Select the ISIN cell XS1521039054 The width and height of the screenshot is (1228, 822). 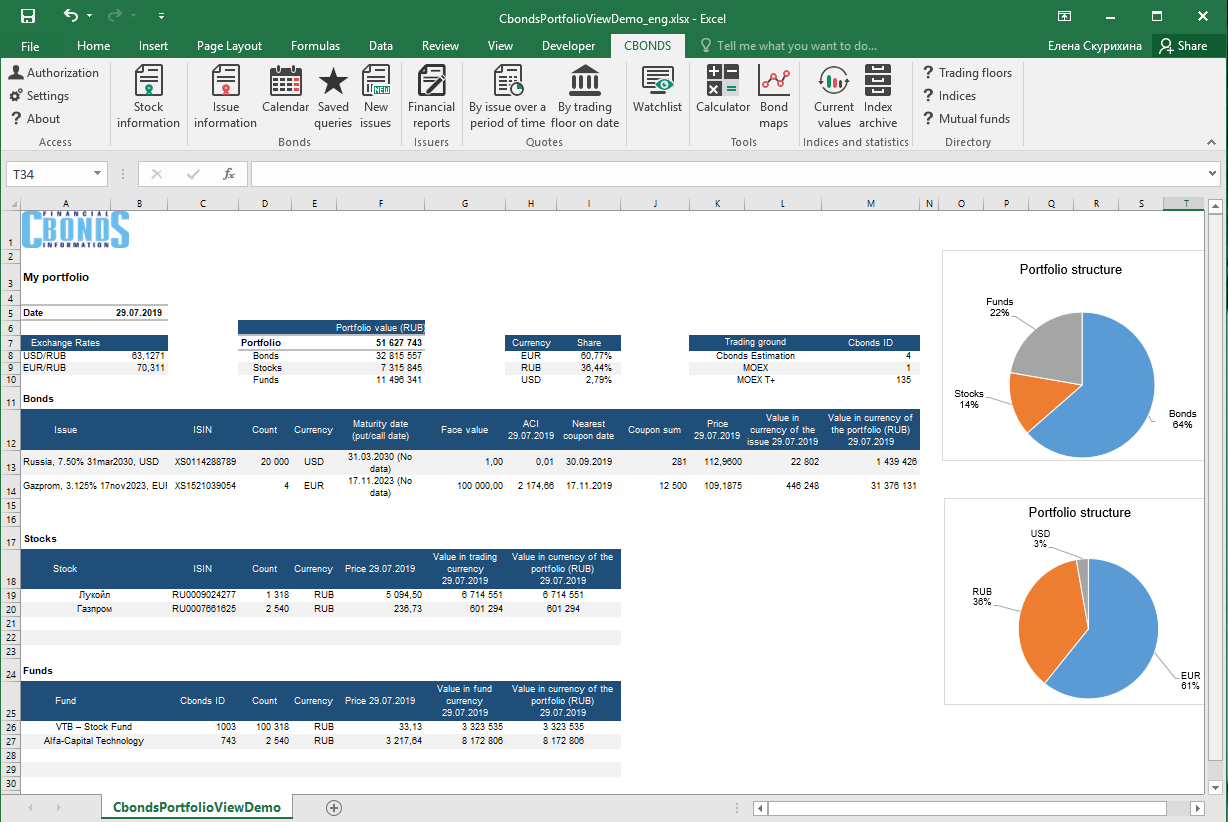[x=203, y=485]
